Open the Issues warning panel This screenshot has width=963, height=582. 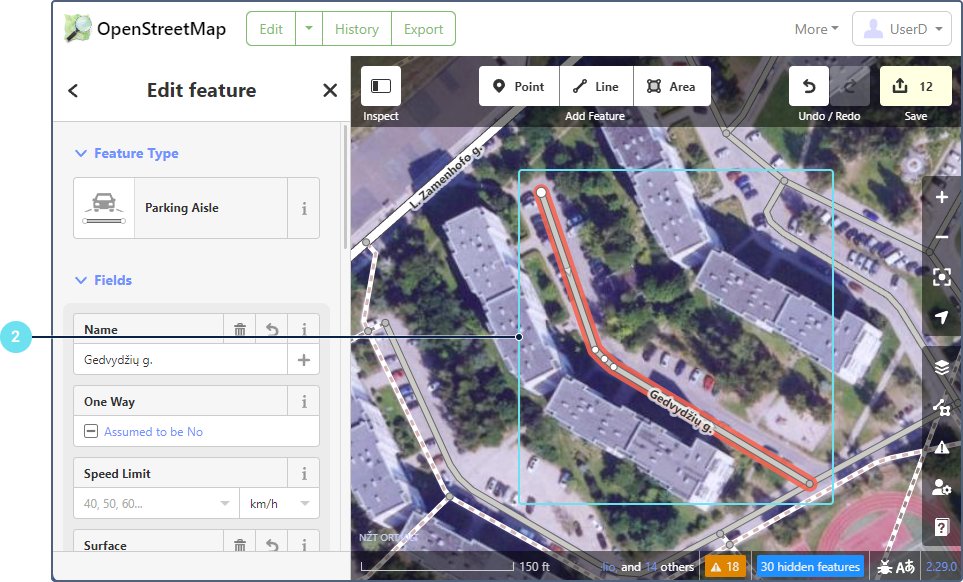pos(941,447)
